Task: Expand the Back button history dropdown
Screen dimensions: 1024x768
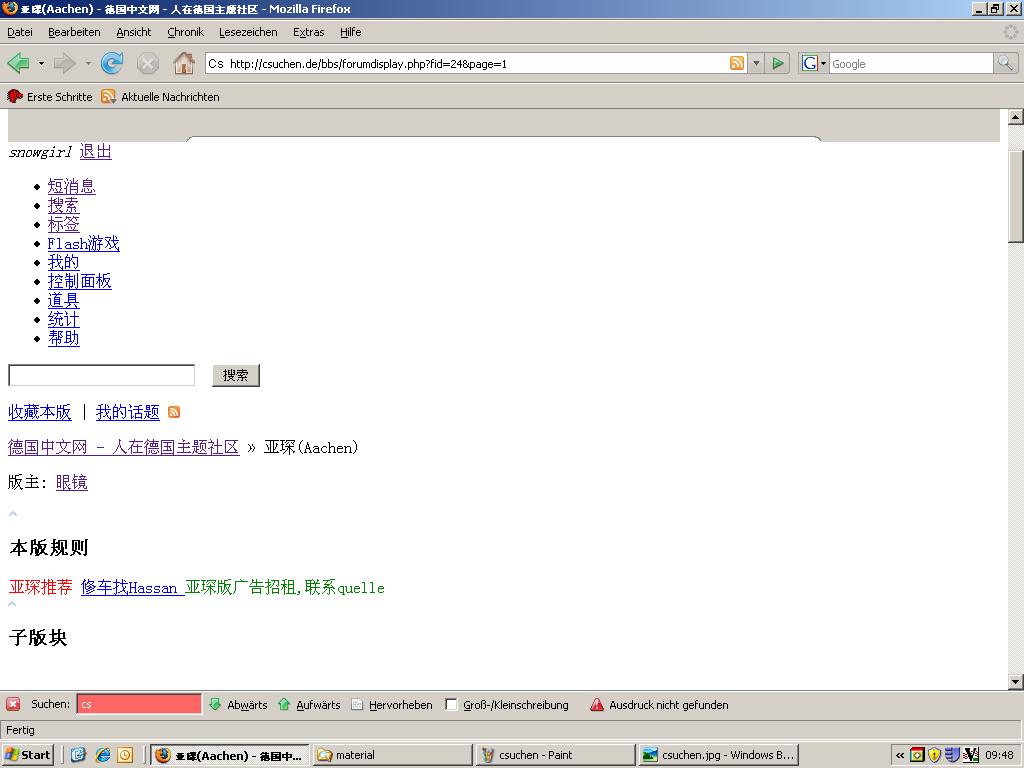Action: pos(41,64)
